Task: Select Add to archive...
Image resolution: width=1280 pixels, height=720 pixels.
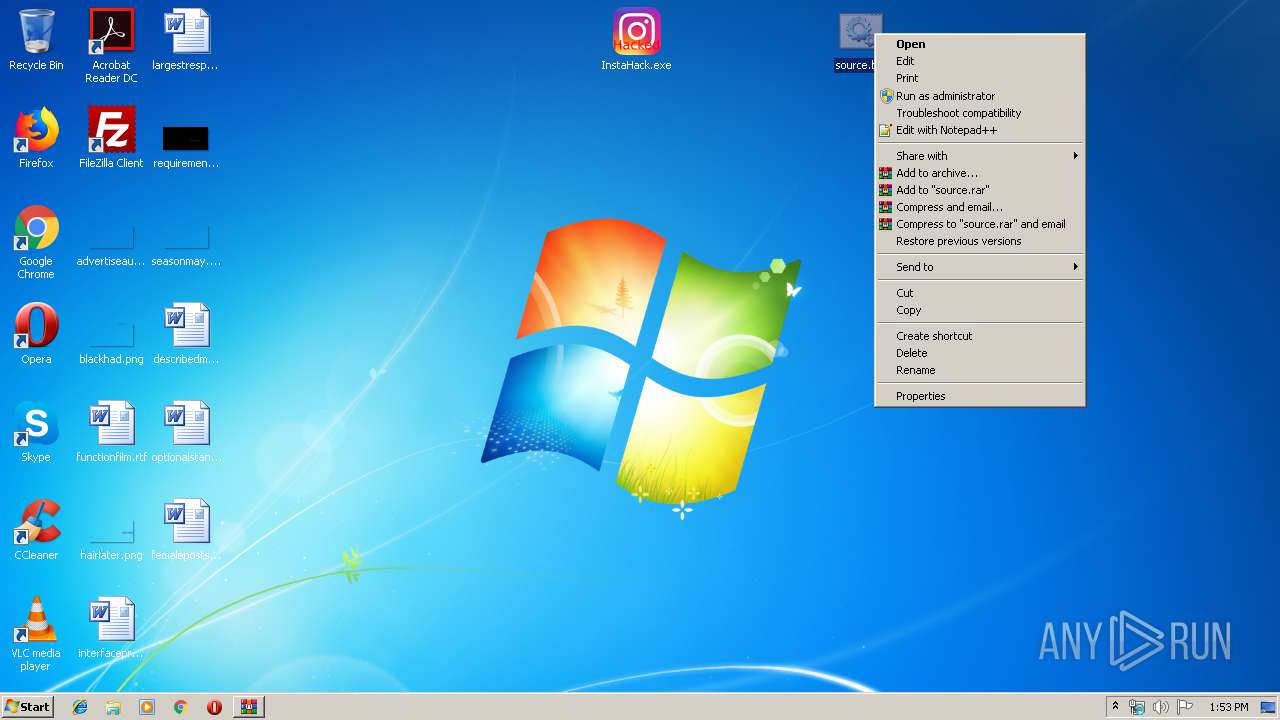Action: pyautogui.click(x=980, y=173)
